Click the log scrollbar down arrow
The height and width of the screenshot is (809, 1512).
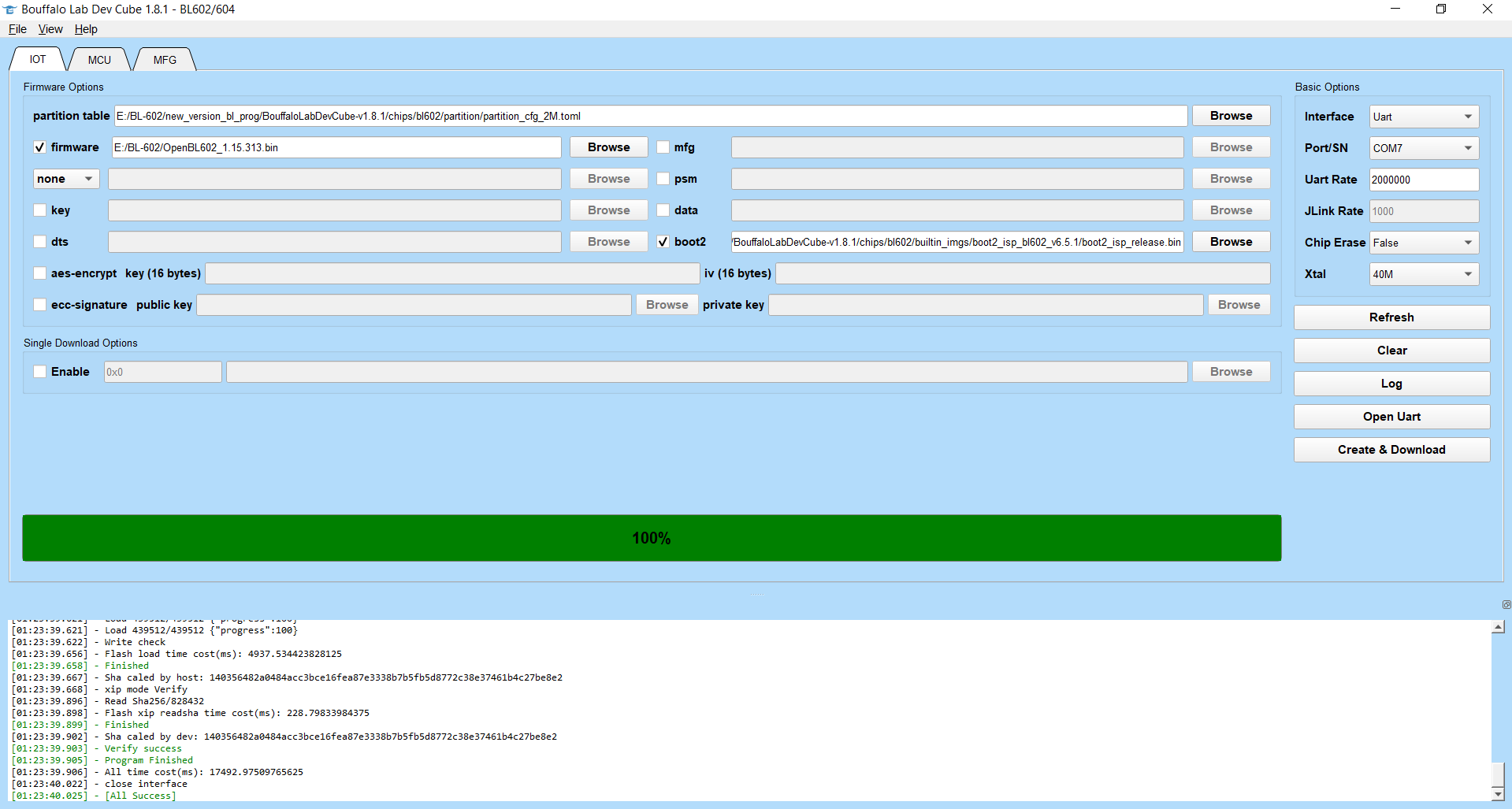(x=1498, y=794)
